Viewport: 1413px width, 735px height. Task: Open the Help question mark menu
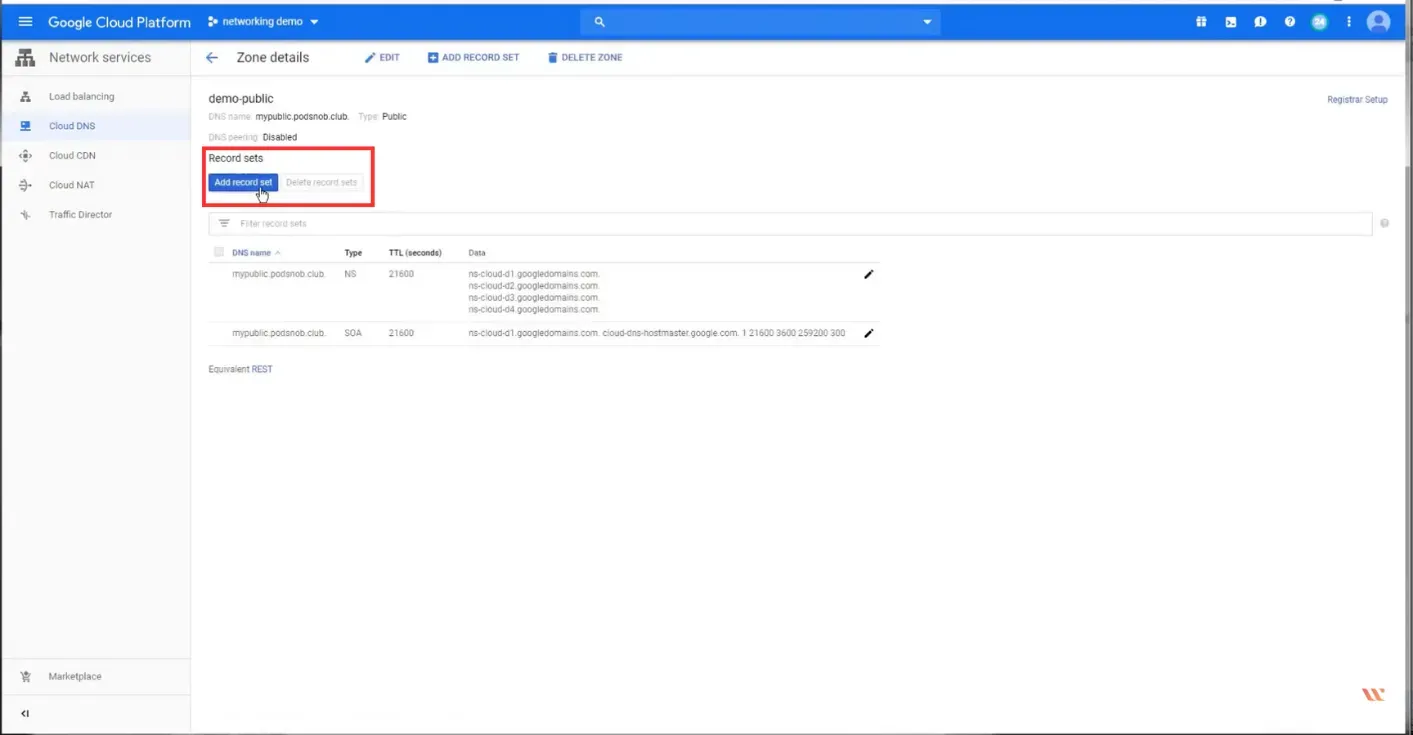(1290, 22)
